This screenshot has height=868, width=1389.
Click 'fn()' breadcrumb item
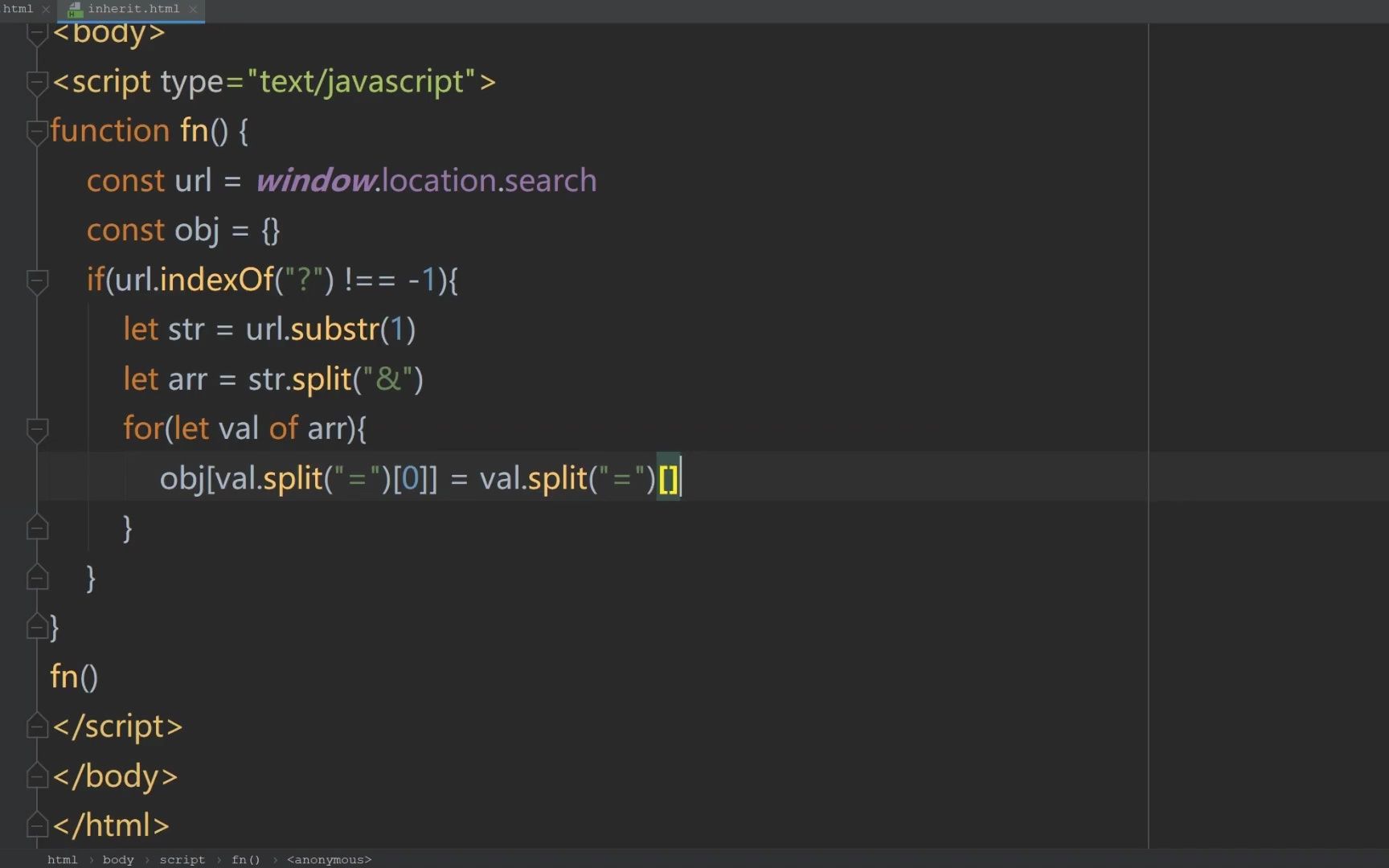pos(246,860)
